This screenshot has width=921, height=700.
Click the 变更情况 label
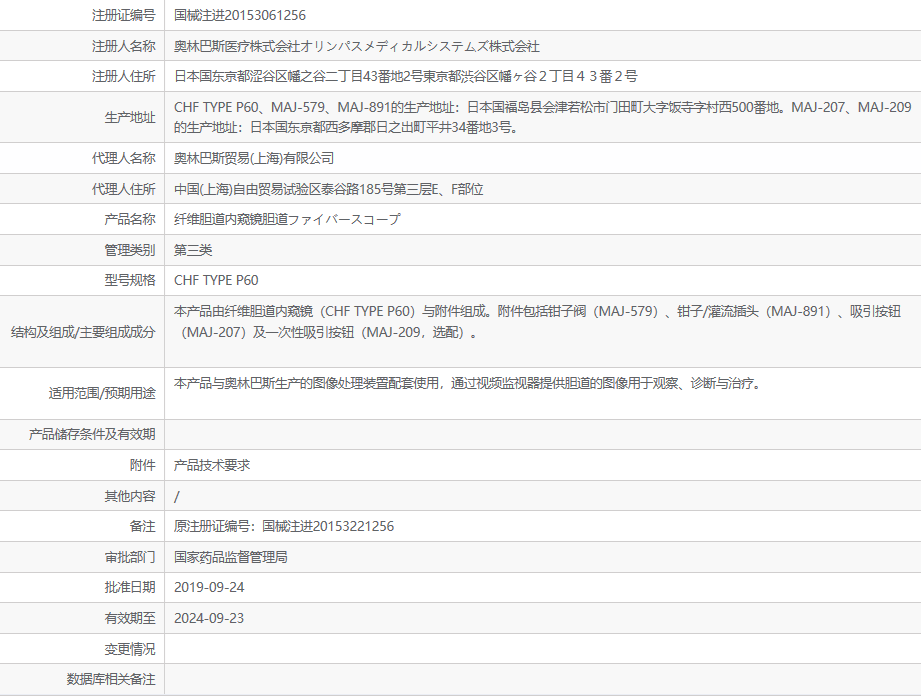(130, 649)
